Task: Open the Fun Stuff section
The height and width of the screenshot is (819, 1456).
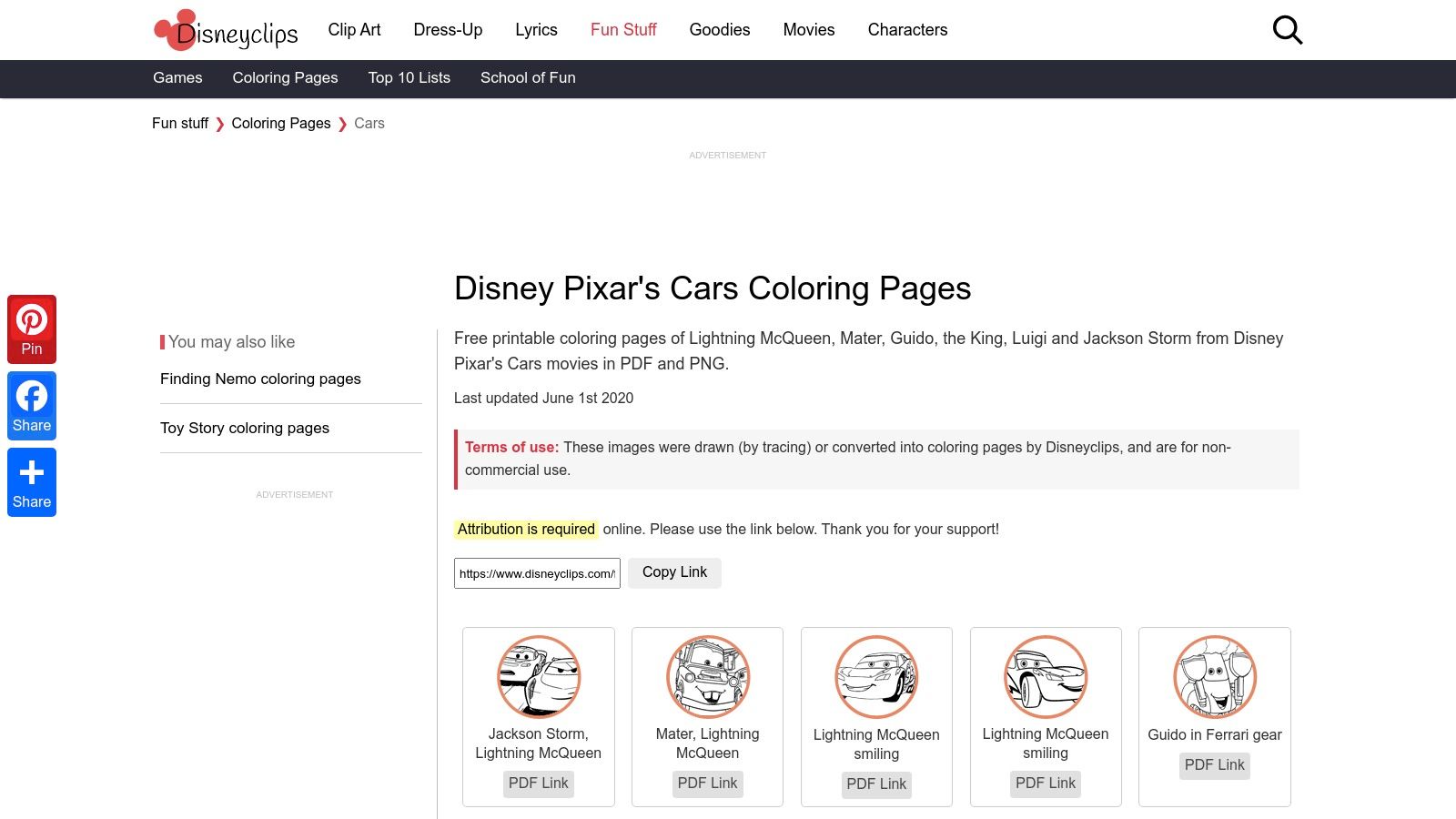Action: [x=622, y=30]
